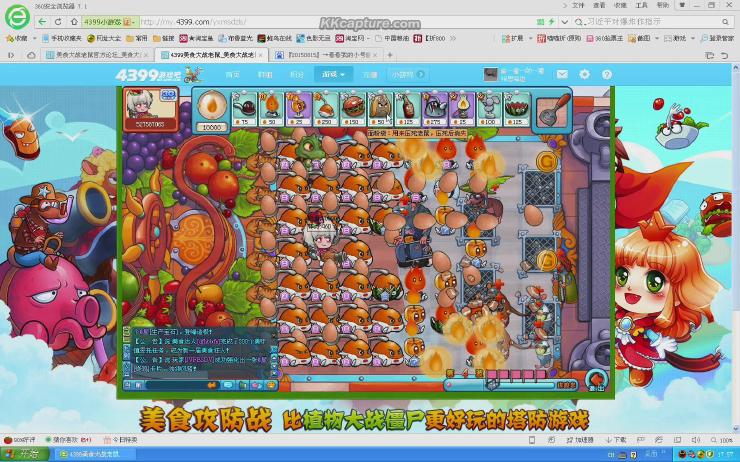The width and height of the screenshot is (740, 462).
Task: Open the site settings gear icon
Action: (x=584, y=74)
